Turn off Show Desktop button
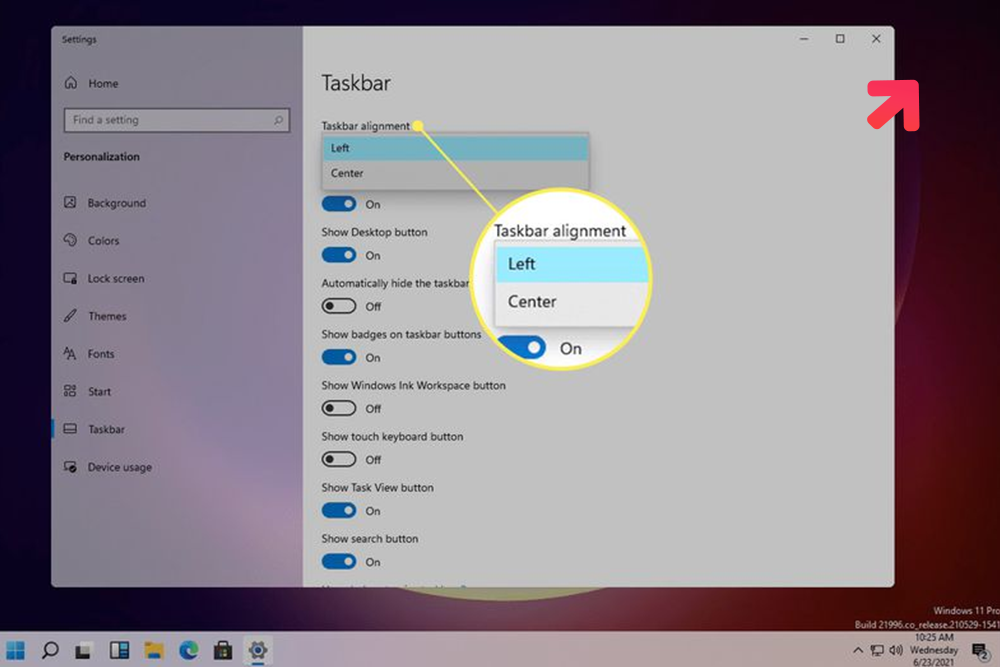 (x=339, y=255)
